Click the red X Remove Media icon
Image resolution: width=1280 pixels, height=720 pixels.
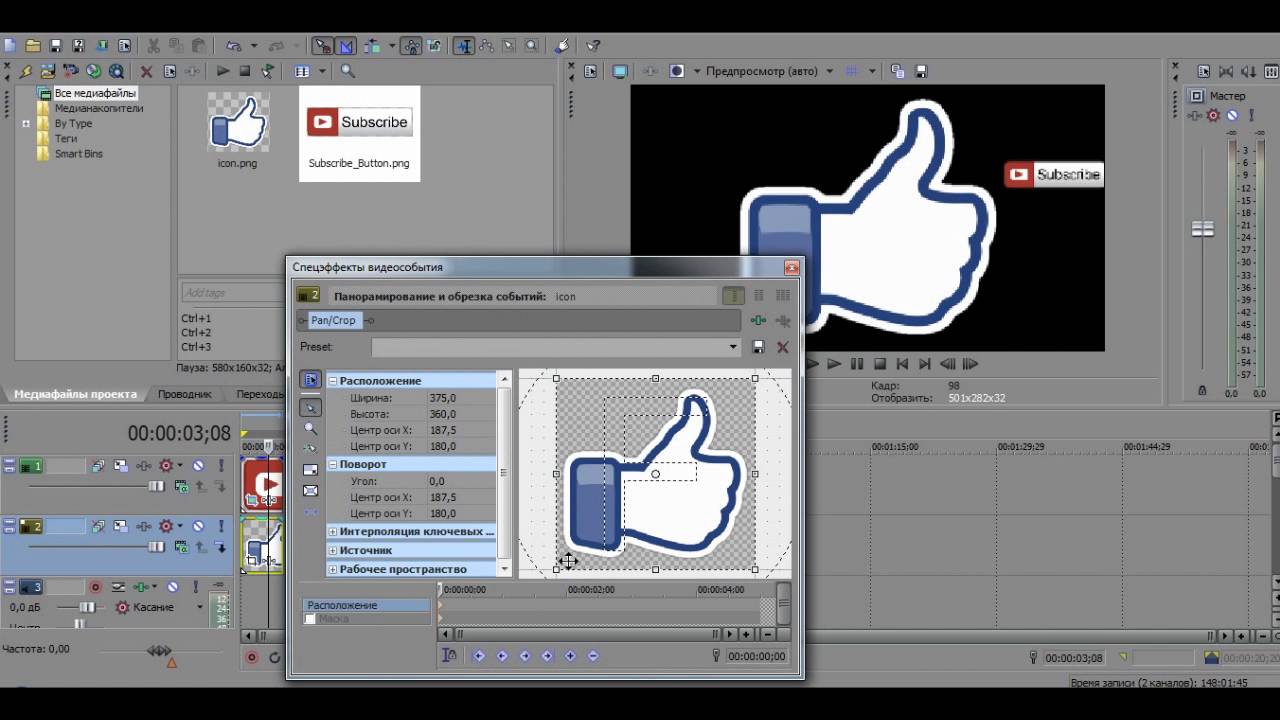coord(146,72)
